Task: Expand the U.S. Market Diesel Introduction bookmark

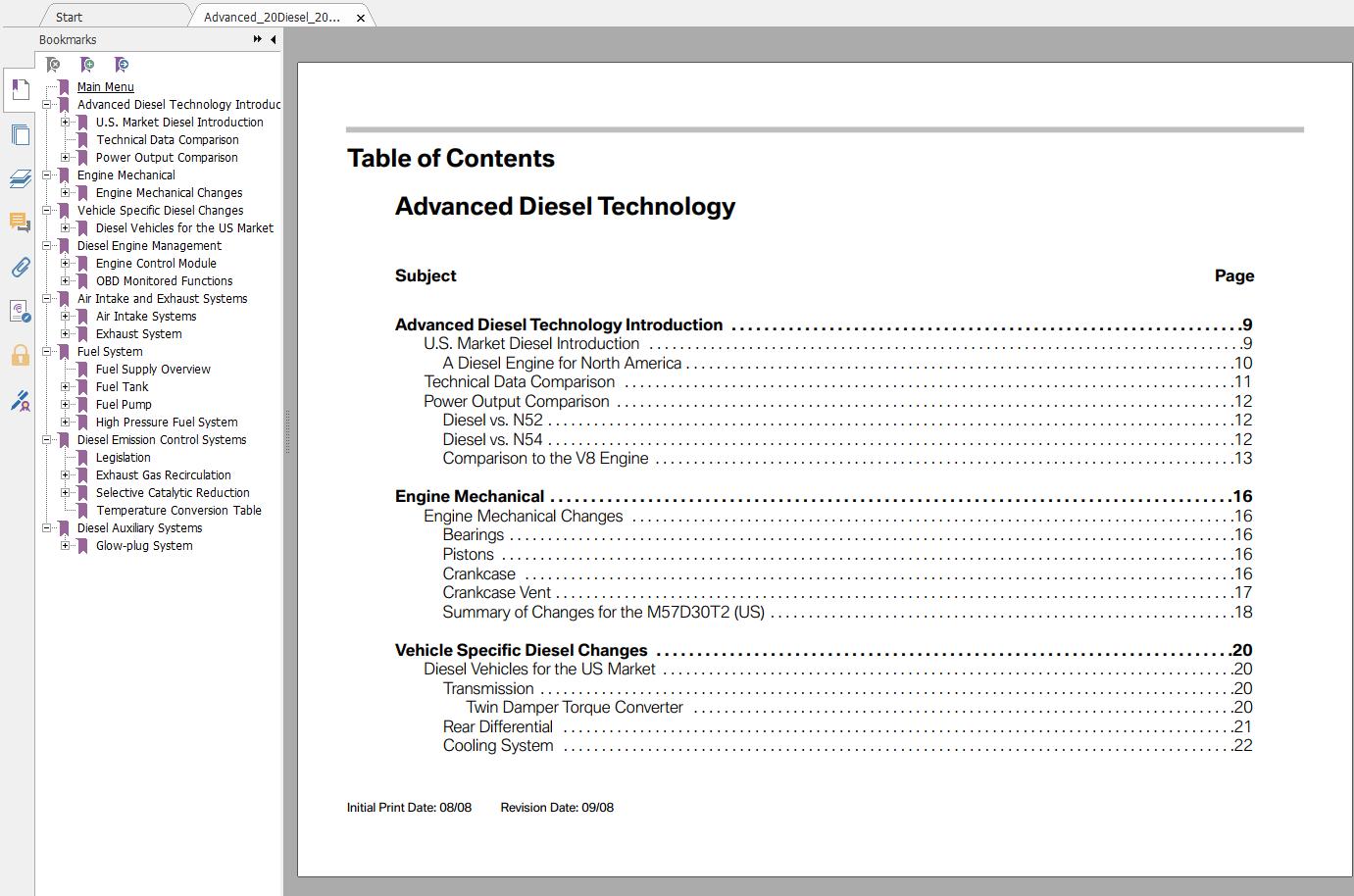Action: point(66,123)
